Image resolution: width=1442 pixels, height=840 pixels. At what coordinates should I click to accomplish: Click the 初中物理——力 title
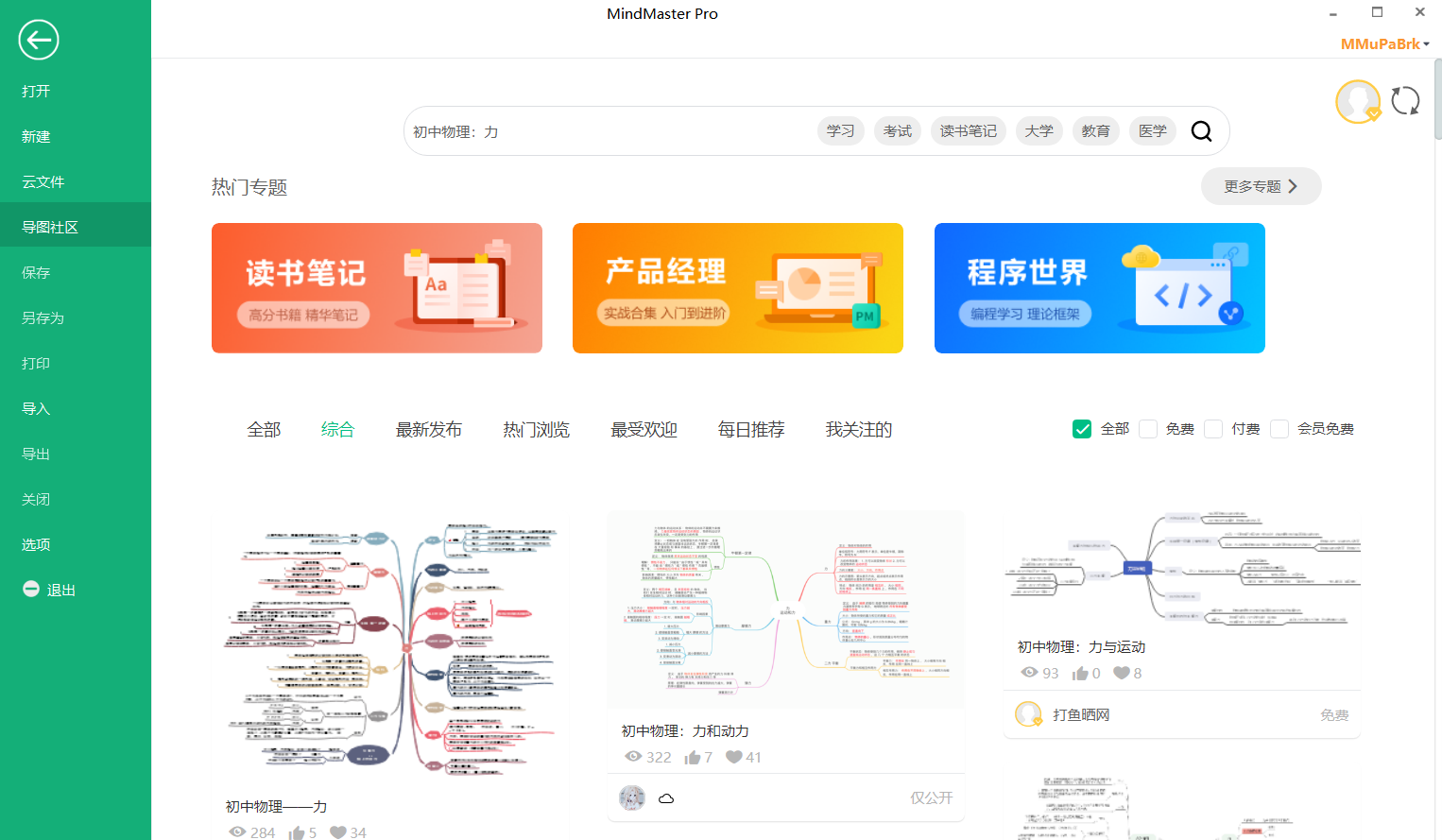pos(276,807)
